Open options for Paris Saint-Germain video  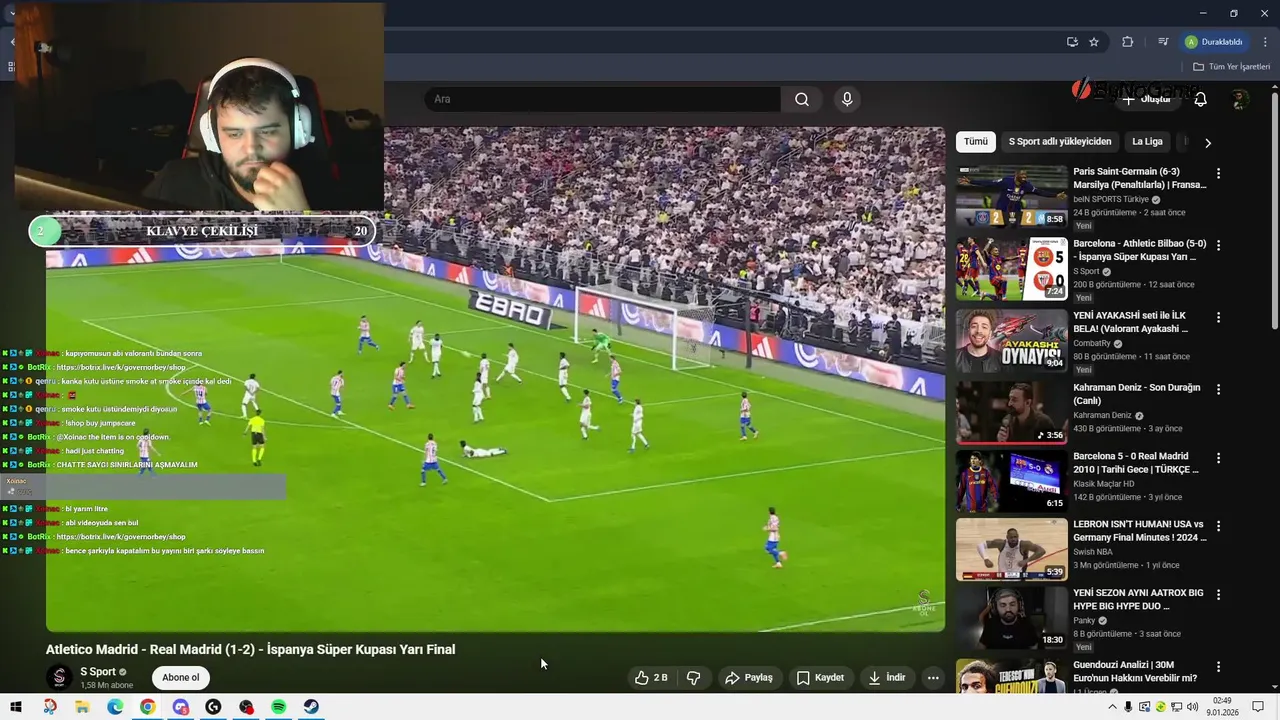coord(1218,173)
